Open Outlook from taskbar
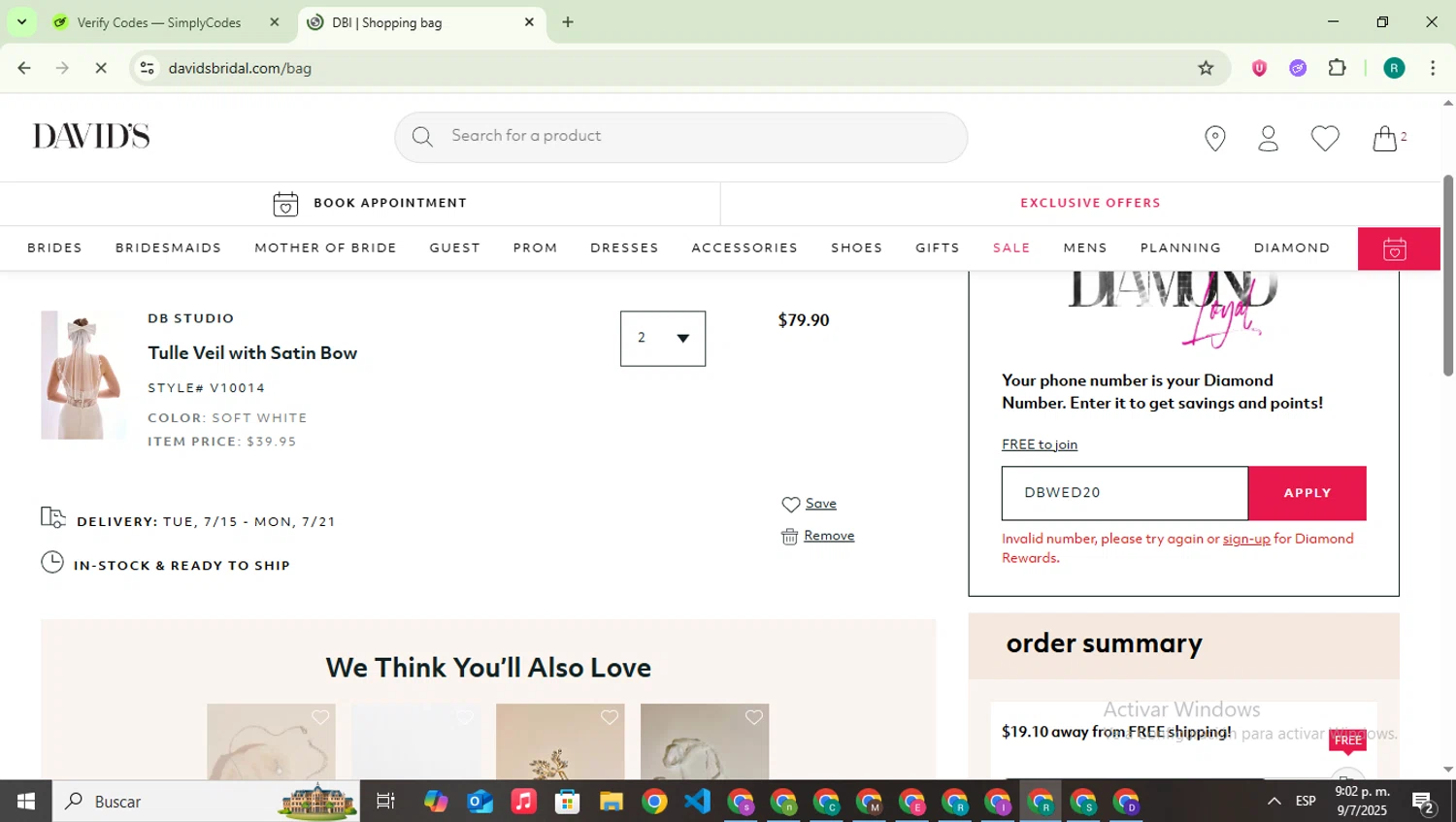Image resolution: width=1456 pixels, height=822 pixels. (480, 802)
